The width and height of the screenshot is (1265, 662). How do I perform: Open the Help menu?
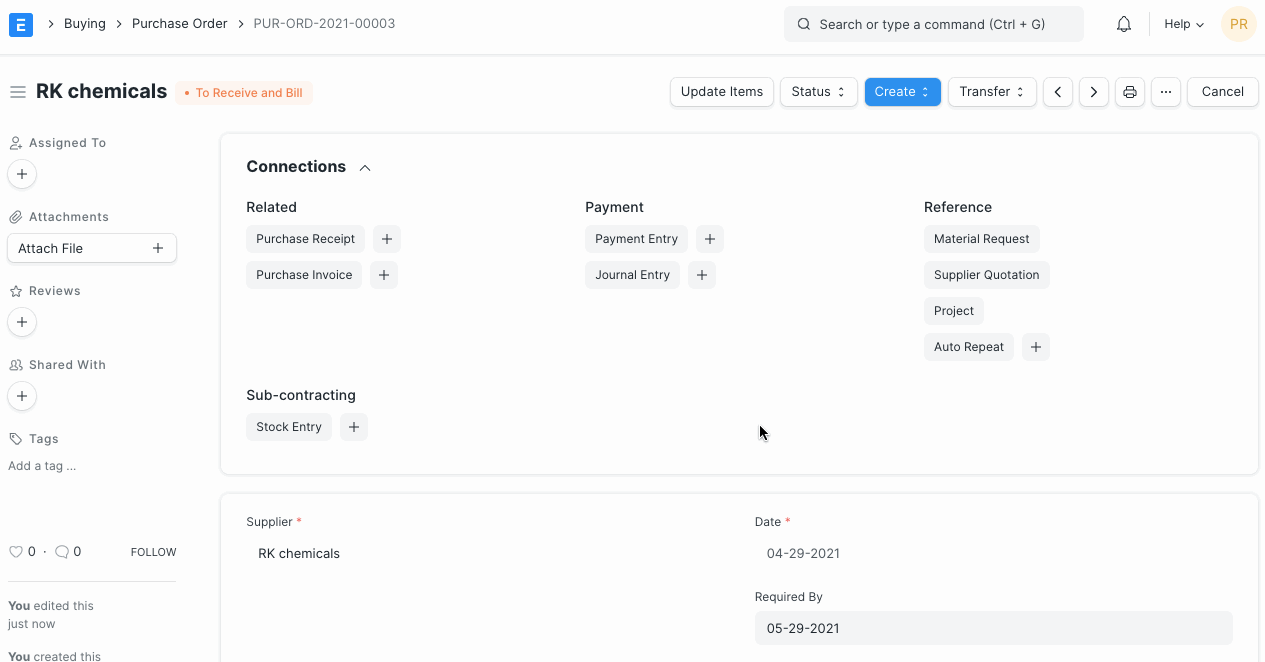(1182, 24)
